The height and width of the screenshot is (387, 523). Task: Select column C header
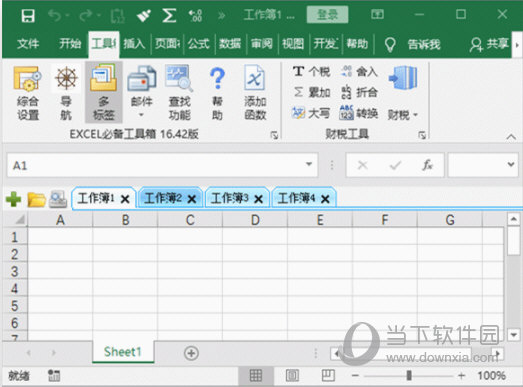[x=190, y=220]
